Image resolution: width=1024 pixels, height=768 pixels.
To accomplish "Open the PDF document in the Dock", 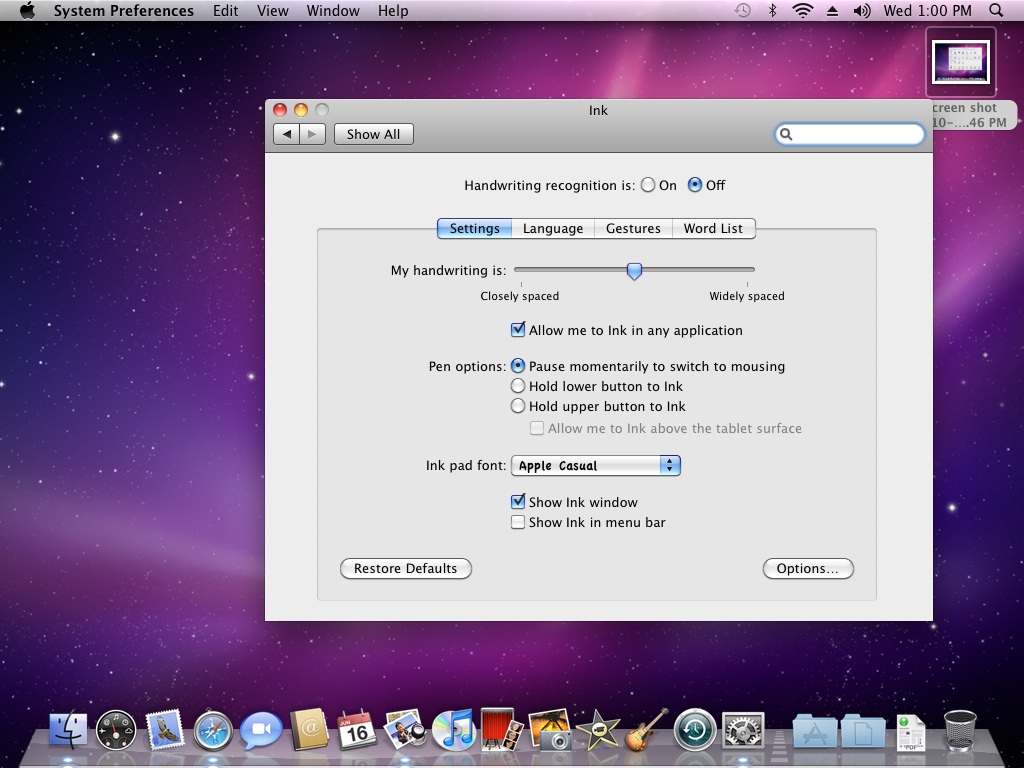I will pos(911,732).
